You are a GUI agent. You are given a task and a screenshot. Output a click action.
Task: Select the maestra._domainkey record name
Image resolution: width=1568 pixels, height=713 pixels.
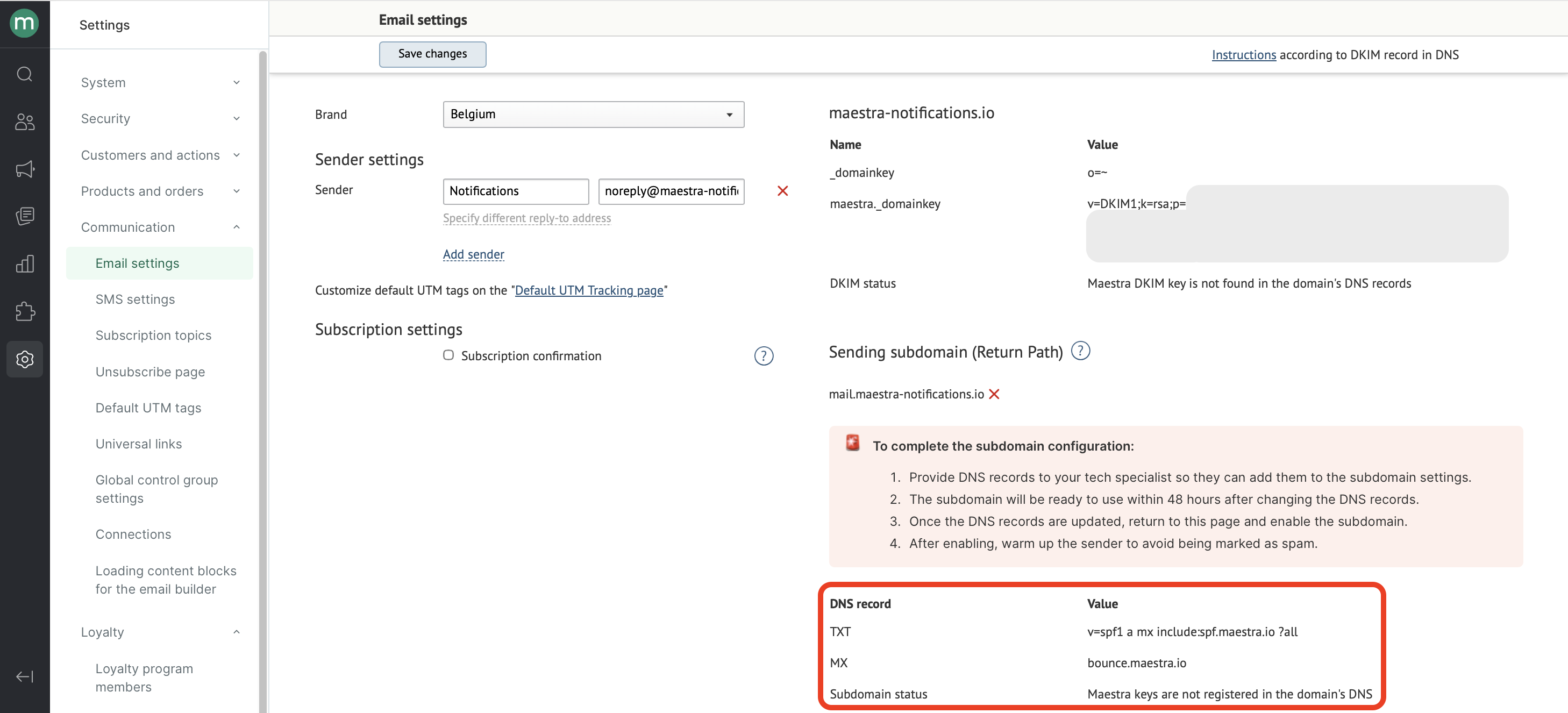[885, 204]
